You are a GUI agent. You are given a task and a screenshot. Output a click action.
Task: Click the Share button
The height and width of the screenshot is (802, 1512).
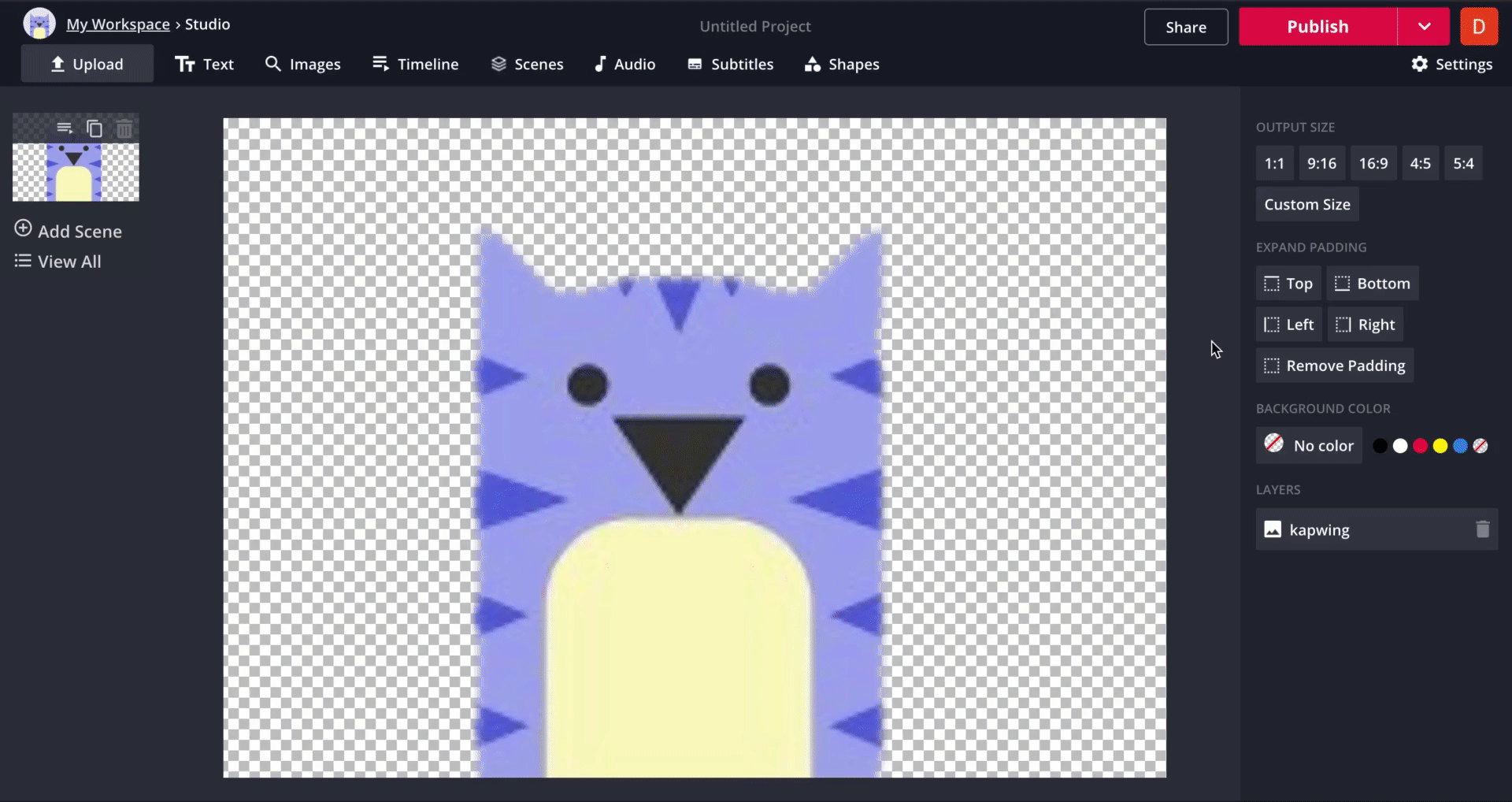[x=1185, y=27]
